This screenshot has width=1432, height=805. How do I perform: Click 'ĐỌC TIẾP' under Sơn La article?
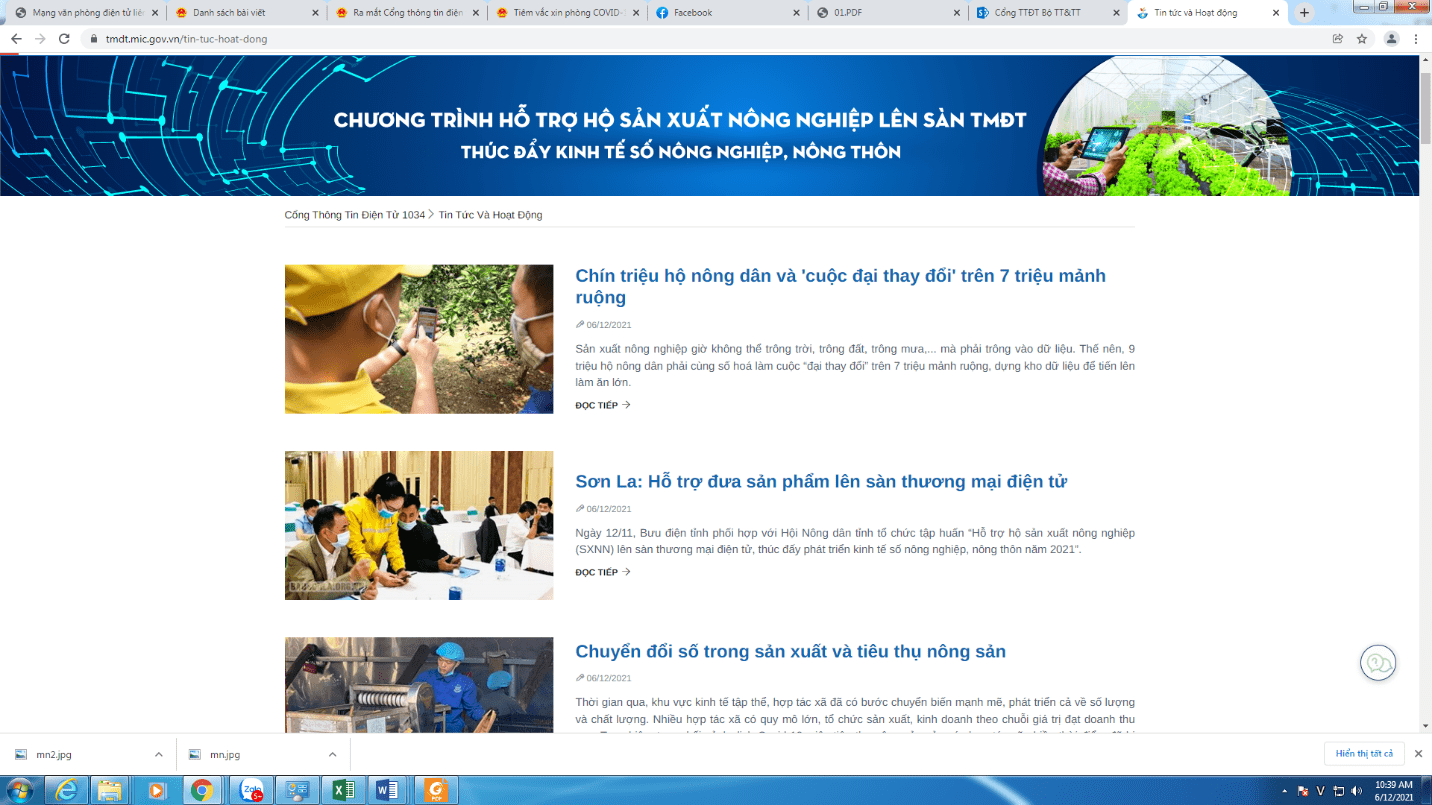click(x=603, y=572)
